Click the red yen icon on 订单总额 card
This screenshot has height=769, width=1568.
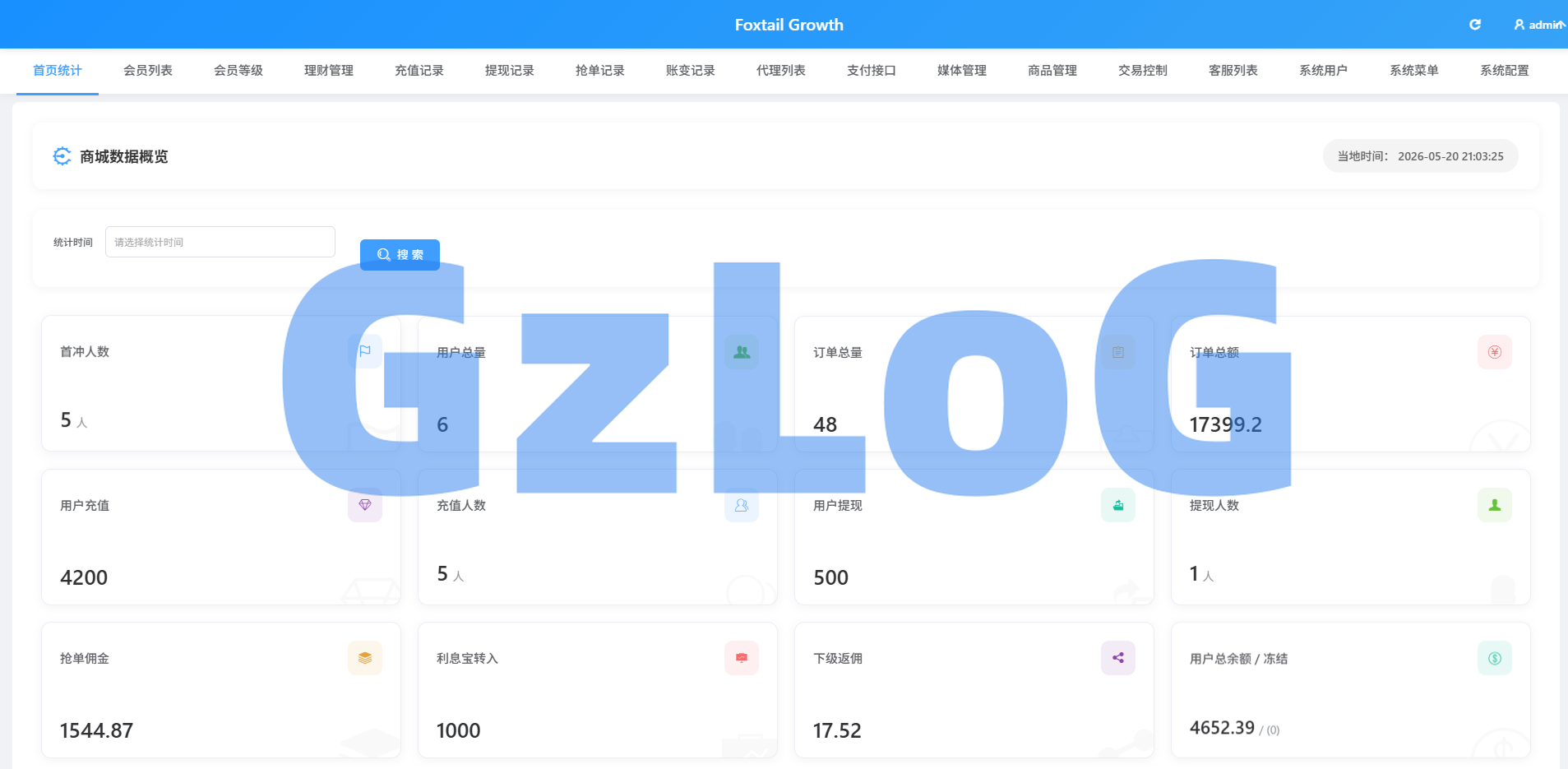tap(1495, 352)
